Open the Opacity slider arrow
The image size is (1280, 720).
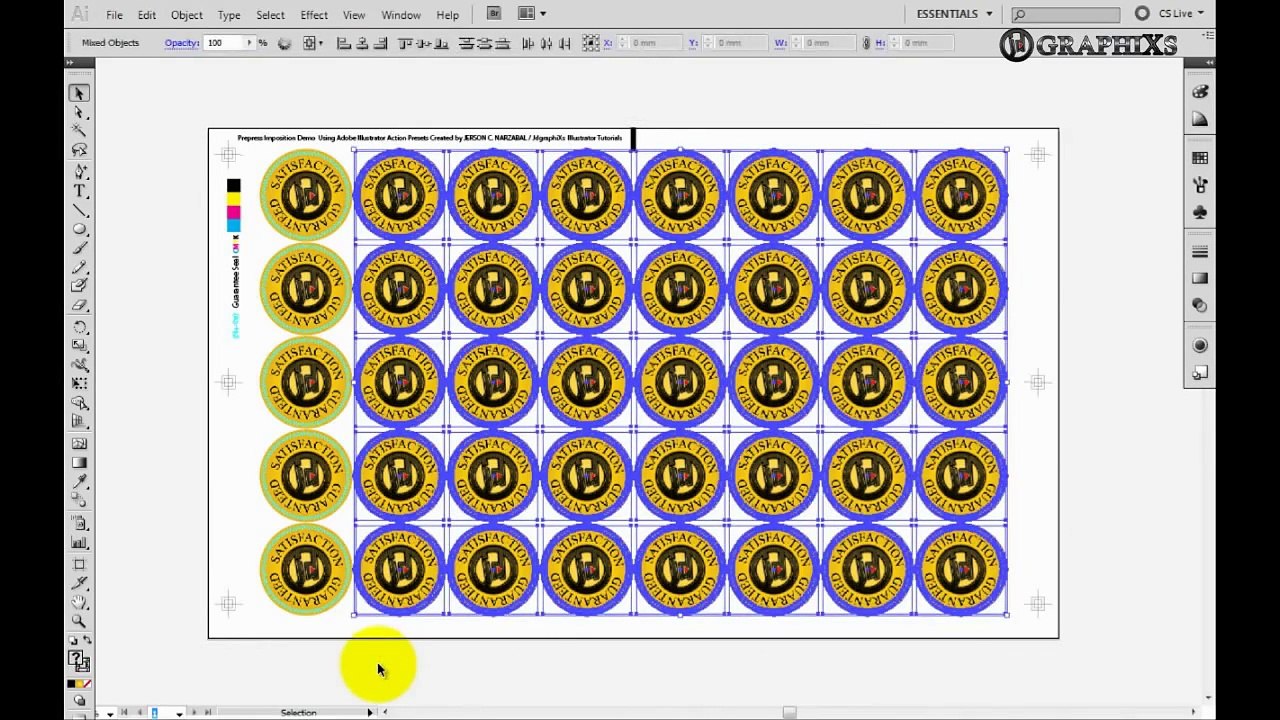point(251,43)
